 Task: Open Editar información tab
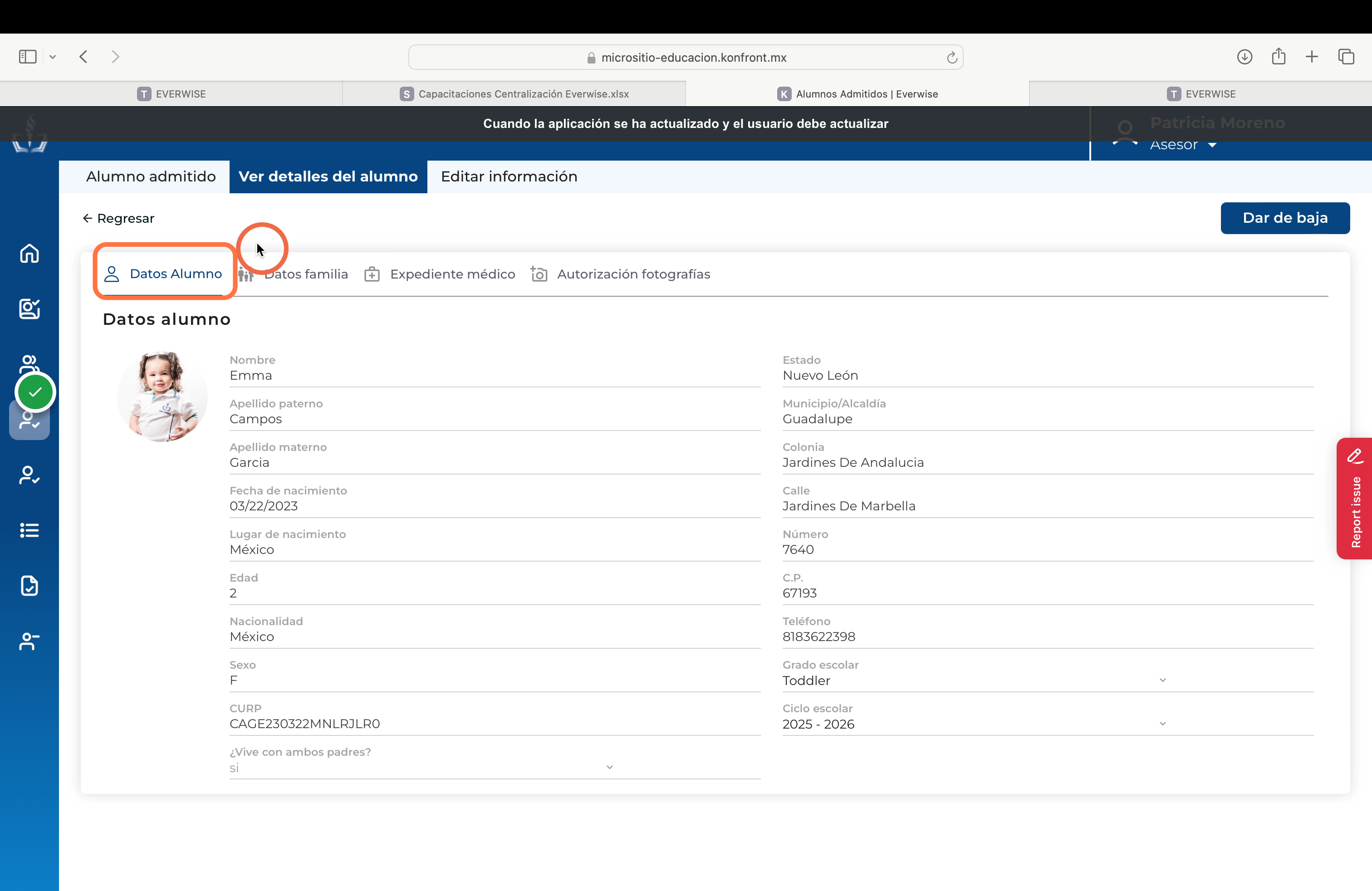pyautogui.click(x=509, y=176)
